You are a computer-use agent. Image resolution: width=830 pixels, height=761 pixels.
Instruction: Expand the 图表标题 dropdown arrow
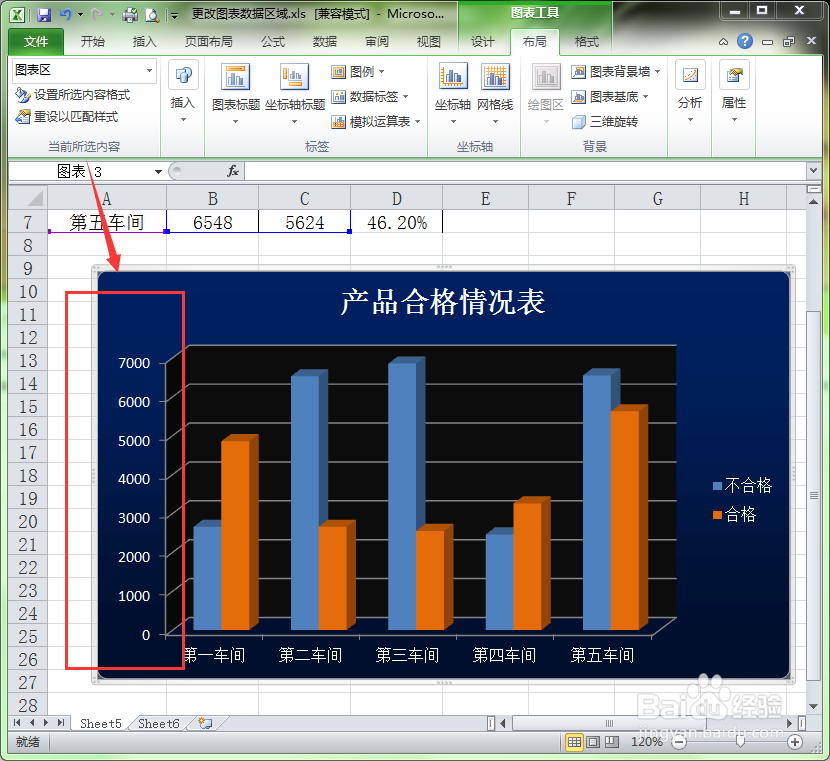pos(236,122)
